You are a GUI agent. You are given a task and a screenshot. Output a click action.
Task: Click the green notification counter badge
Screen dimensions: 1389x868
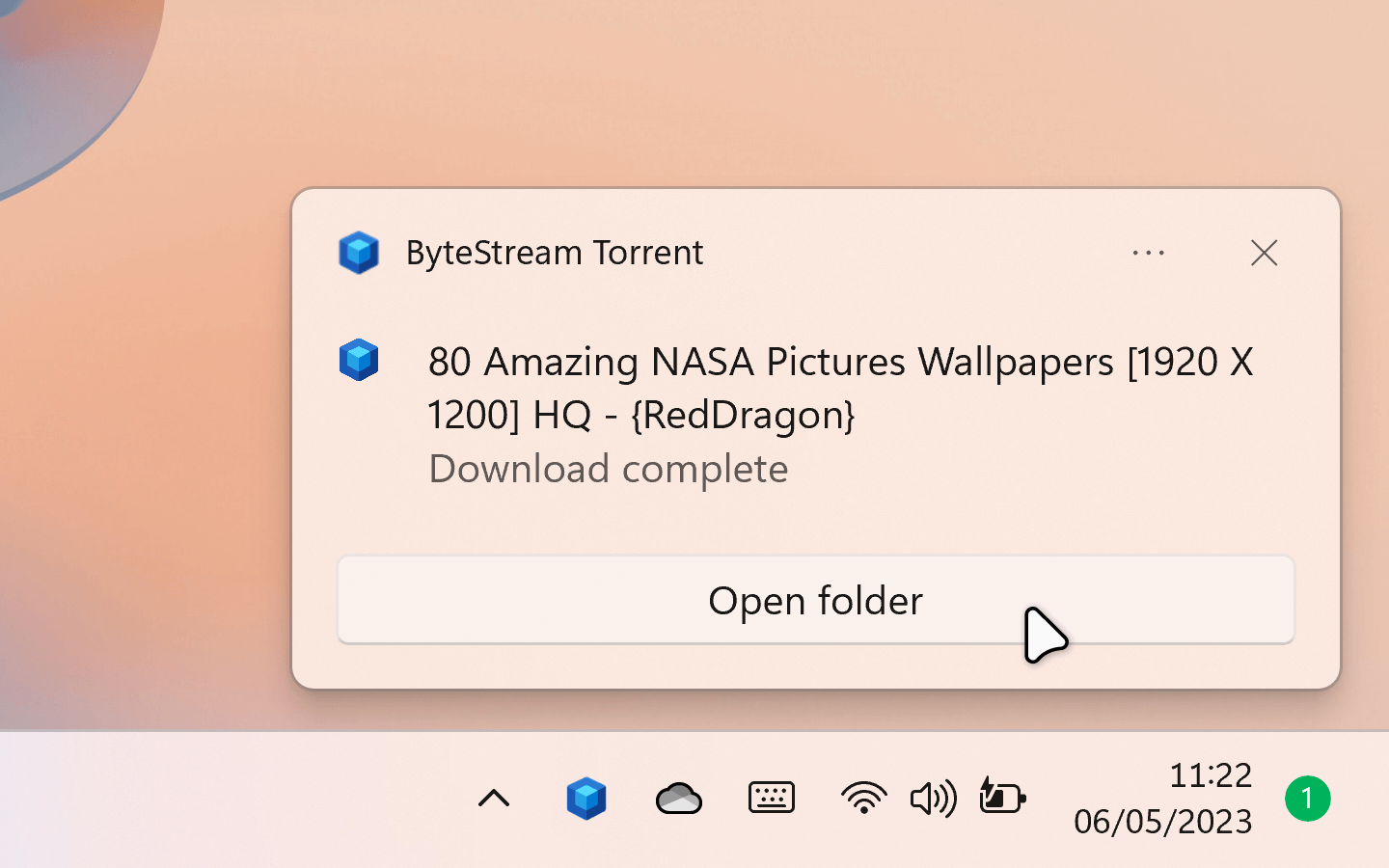(x=1308, y=799)
